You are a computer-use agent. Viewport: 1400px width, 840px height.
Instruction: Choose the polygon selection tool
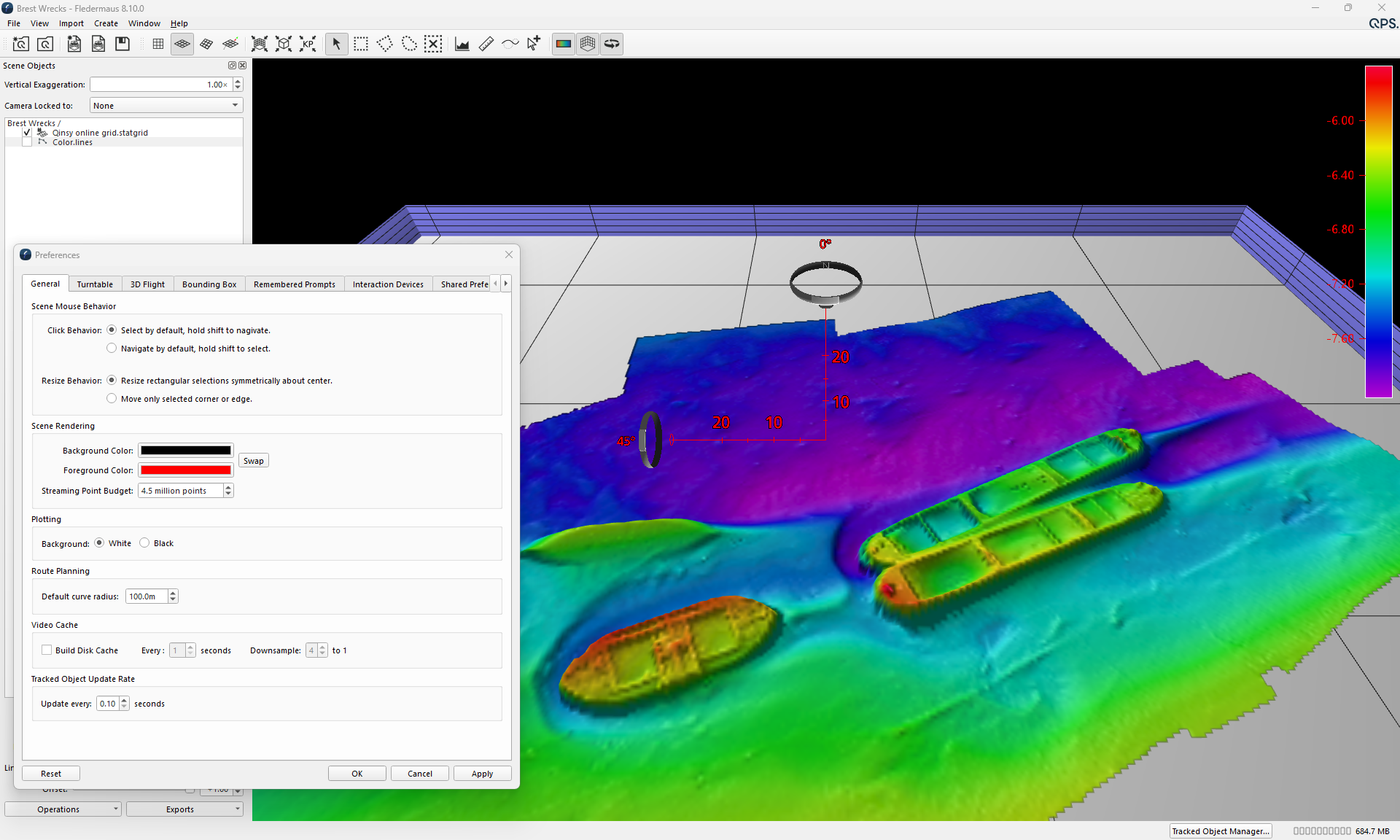(x=385, y=44)
